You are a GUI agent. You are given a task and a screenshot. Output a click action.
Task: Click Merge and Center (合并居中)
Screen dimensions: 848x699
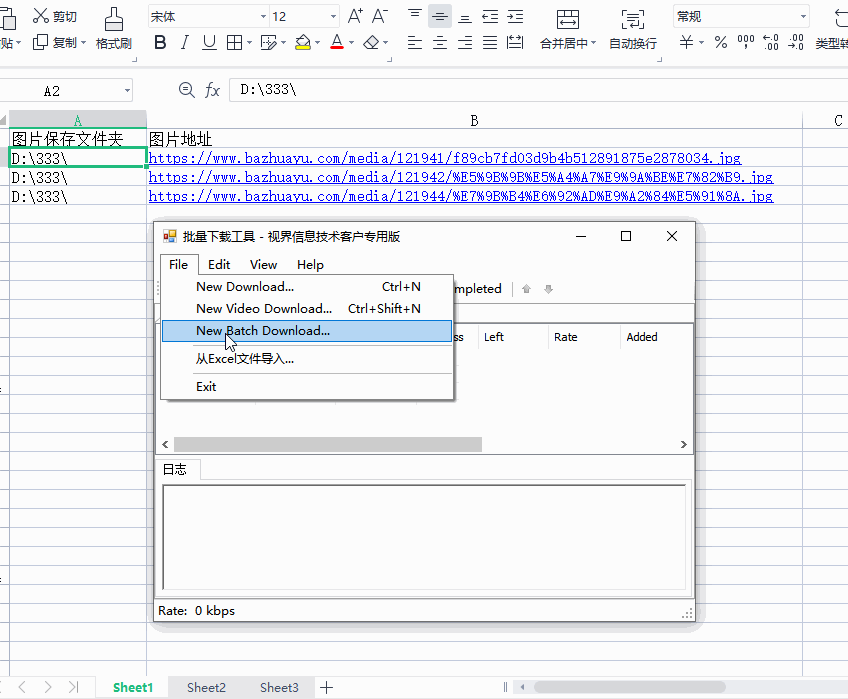tap(567, 29)
